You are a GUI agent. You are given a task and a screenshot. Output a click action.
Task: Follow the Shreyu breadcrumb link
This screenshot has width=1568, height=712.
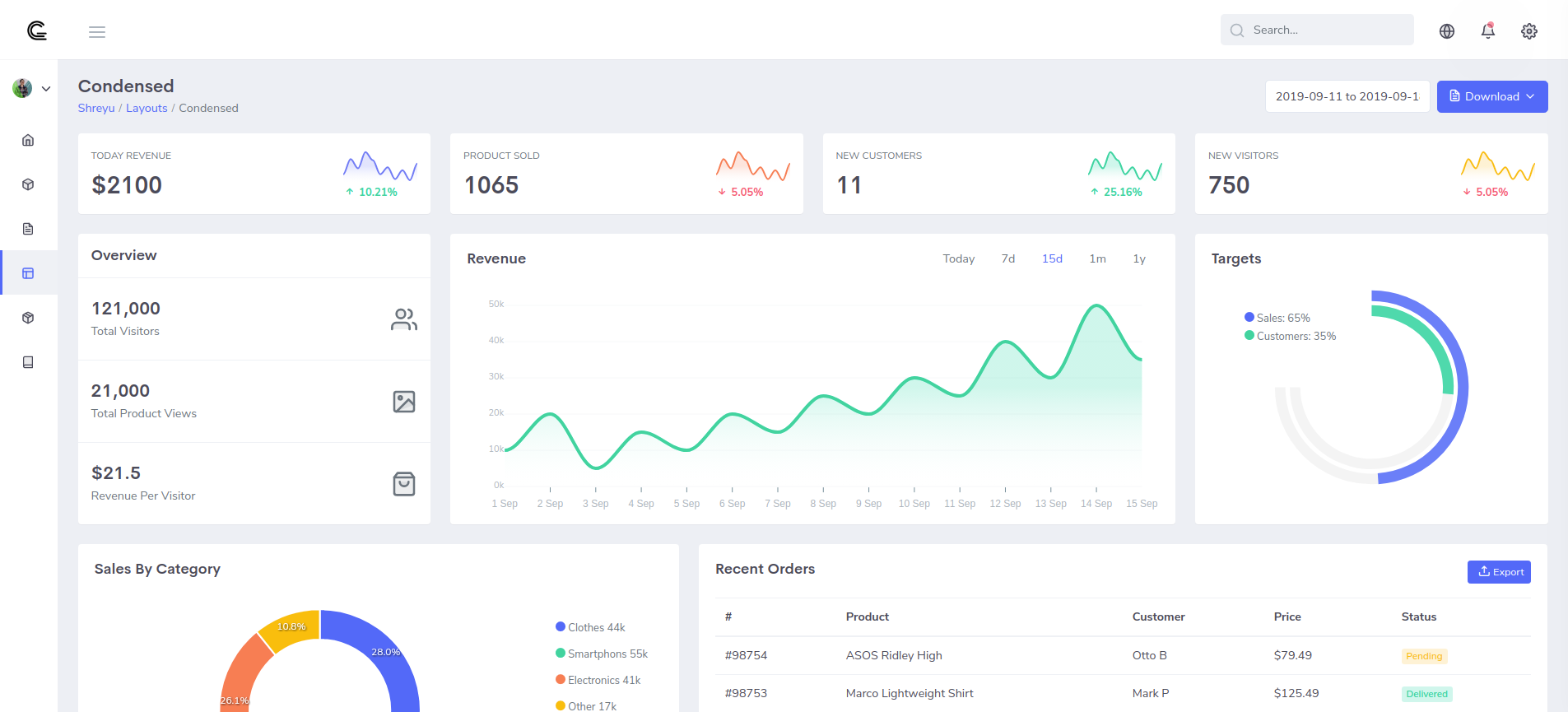[x=96, y=108]
